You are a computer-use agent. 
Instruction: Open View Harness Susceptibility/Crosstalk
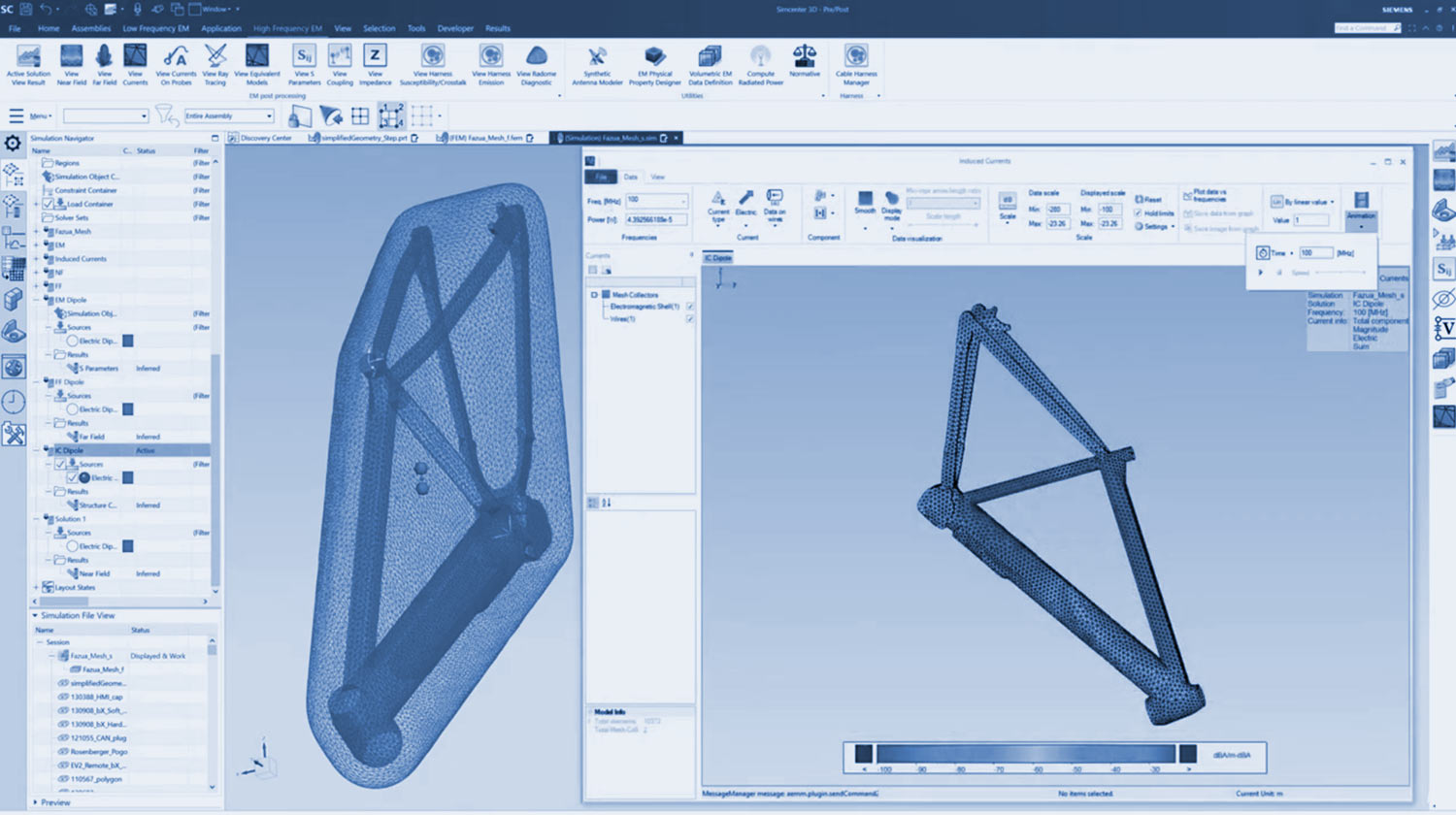tap(433, 64)
